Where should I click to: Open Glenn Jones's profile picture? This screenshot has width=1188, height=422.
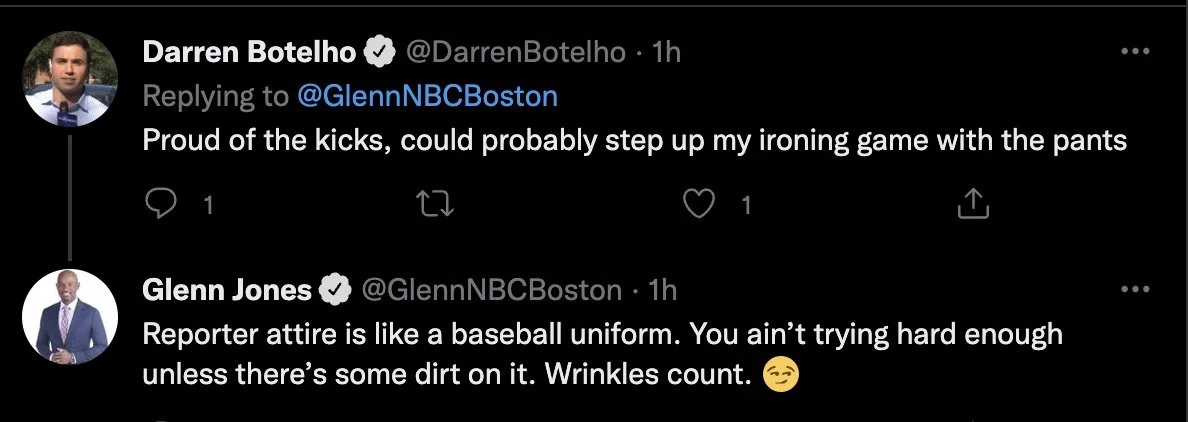[x=70, y=317]
